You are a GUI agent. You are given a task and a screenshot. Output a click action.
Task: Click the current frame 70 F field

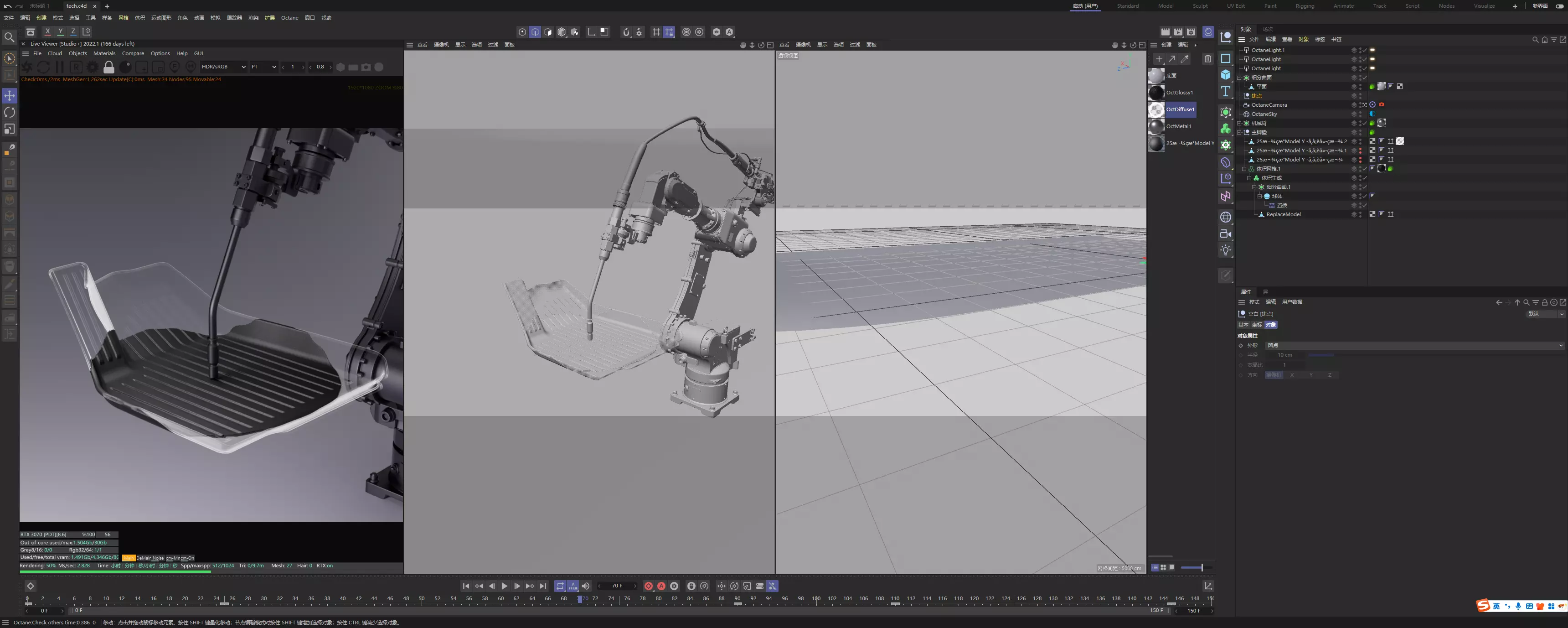(x=617, y=586)
